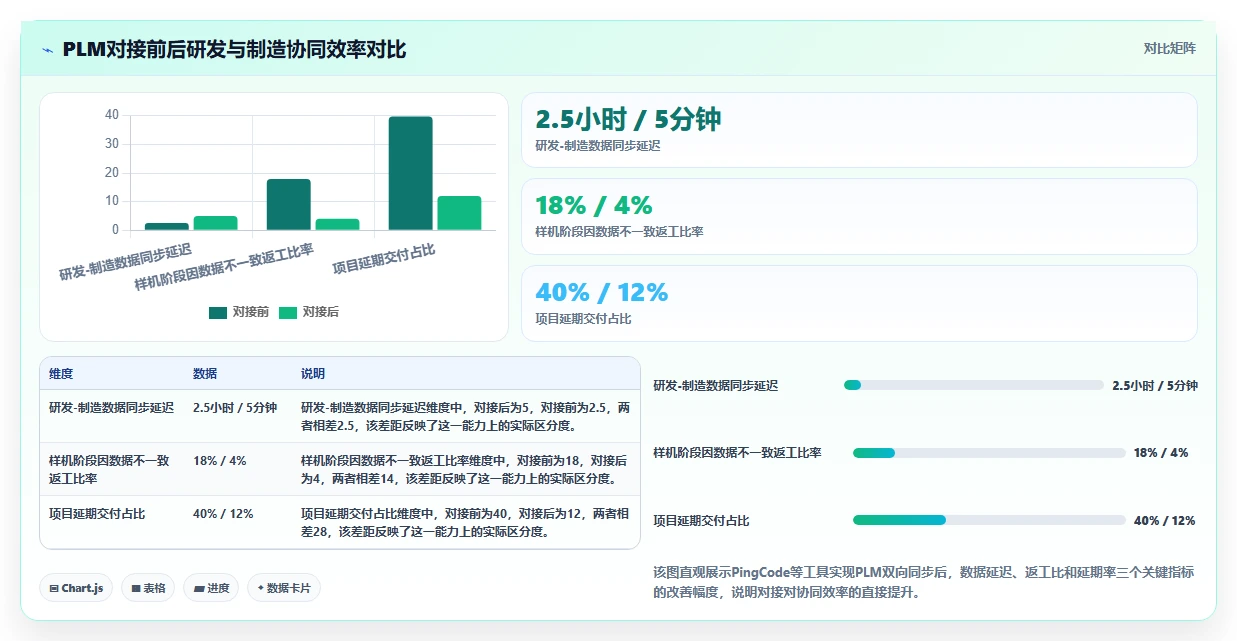
Task: Click description text mentioning 两者相差14
Action: click(465, 469)
